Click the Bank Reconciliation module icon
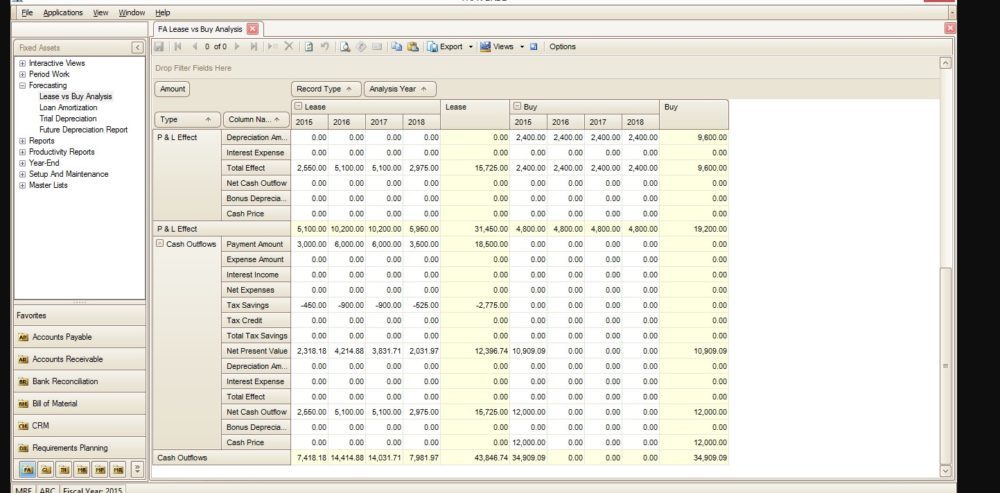The height and width of the screenshot is (493, 1000). click(x=24, y=382)
